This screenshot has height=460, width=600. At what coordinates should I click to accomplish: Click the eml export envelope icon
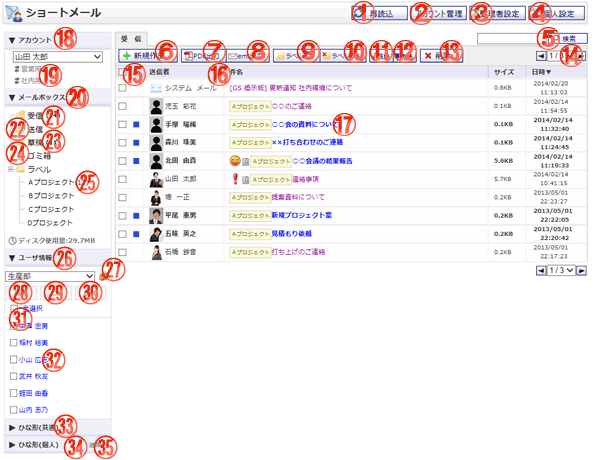(x=234, y=57)
